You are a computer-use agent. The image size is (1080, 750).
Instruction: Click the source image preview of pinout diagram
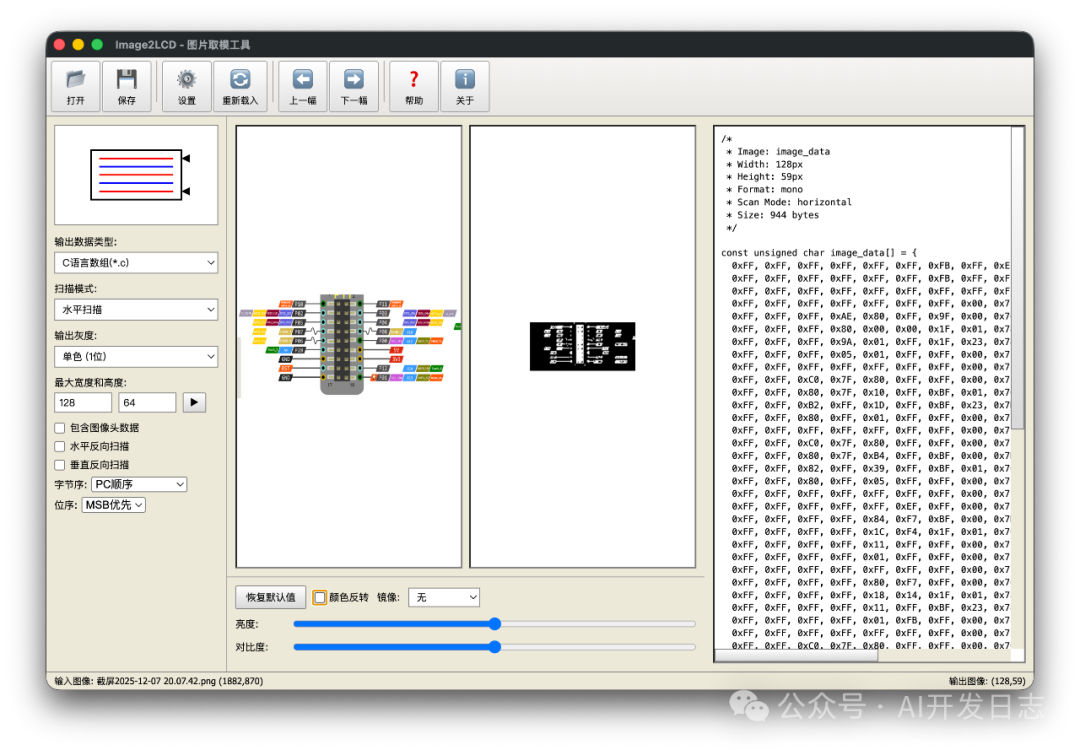point(349,346)
